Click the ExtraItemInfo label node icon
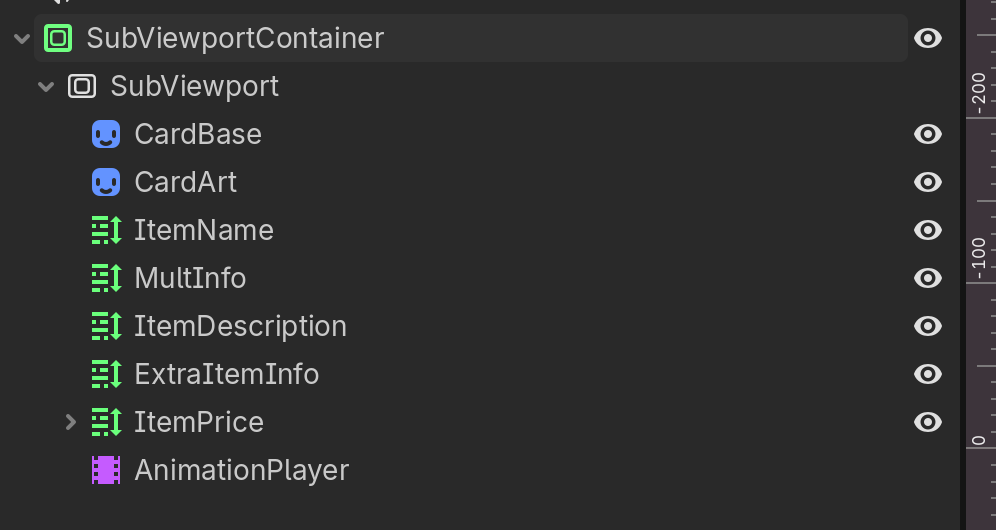 coord(106,374)
